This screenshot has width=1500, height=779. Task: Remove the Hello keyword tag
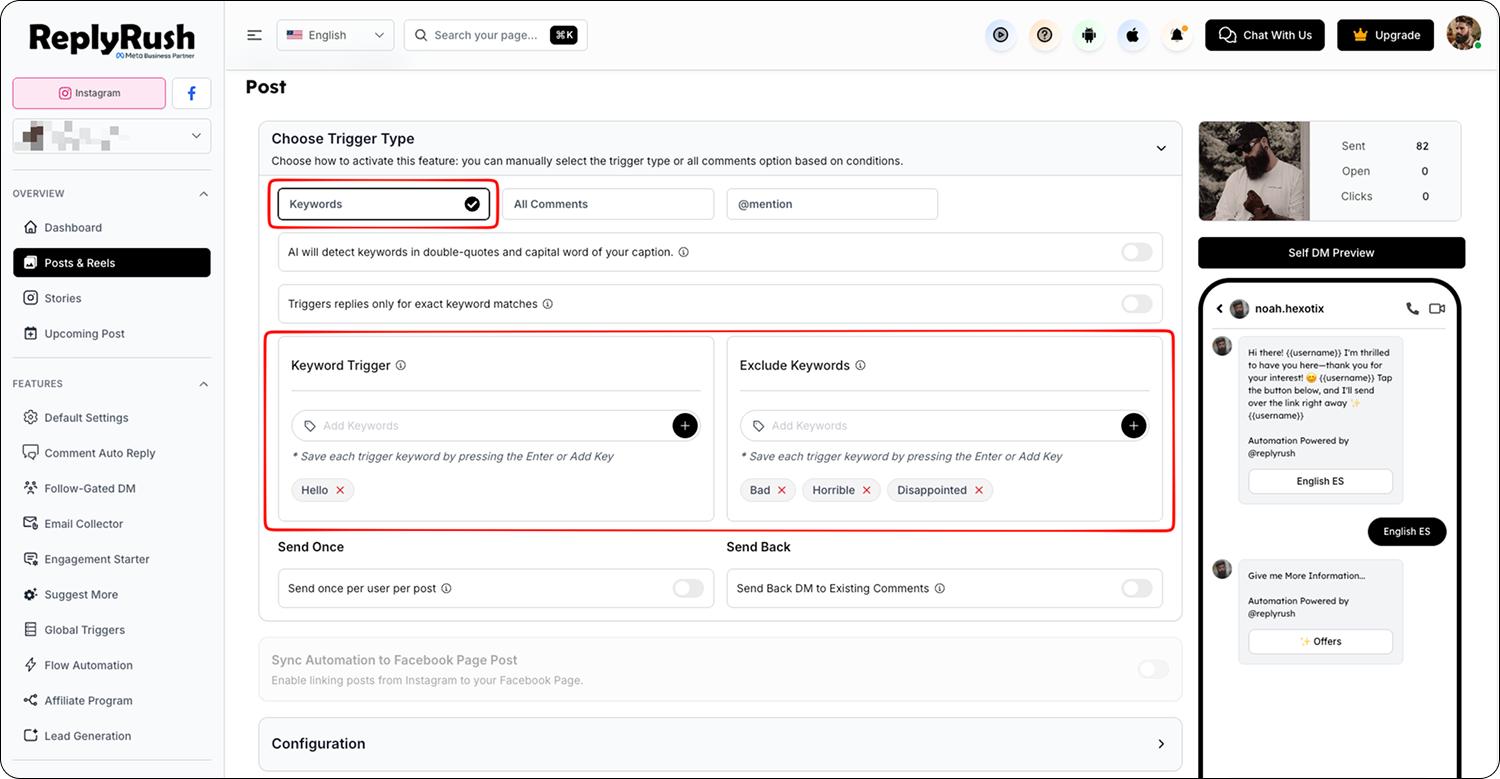pos(340,490)
